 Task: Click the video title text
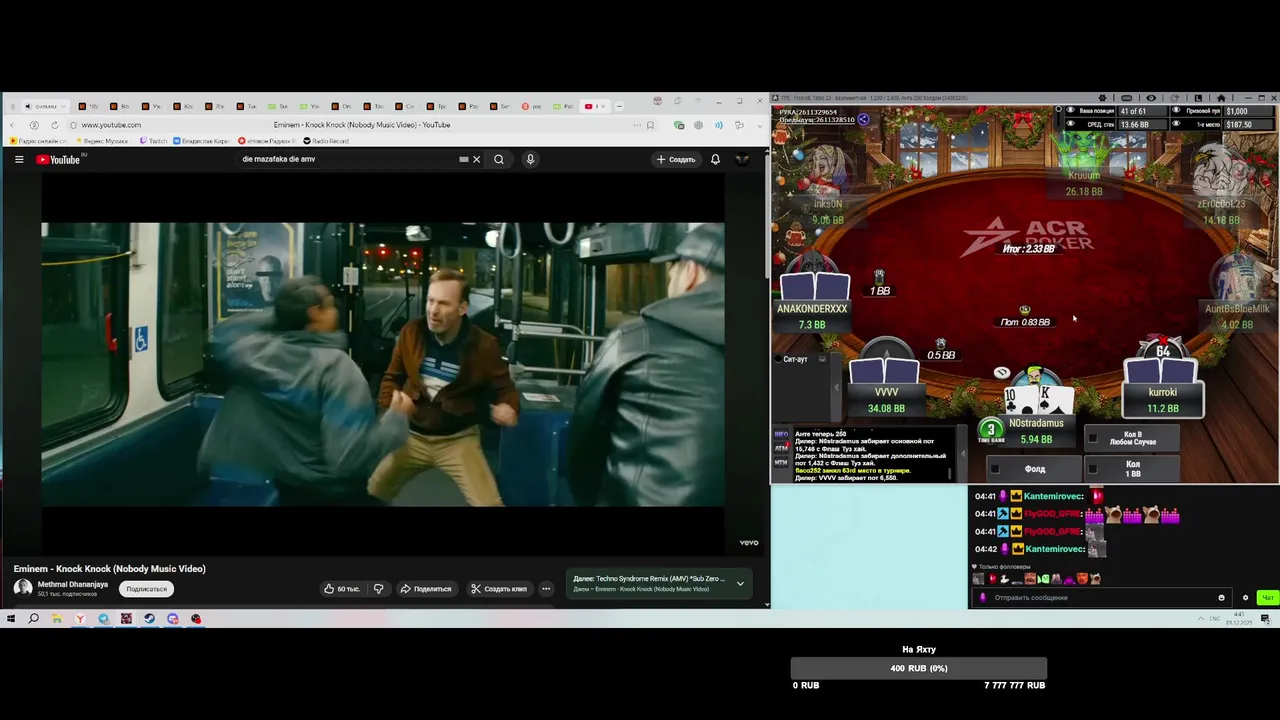[110, 569]
